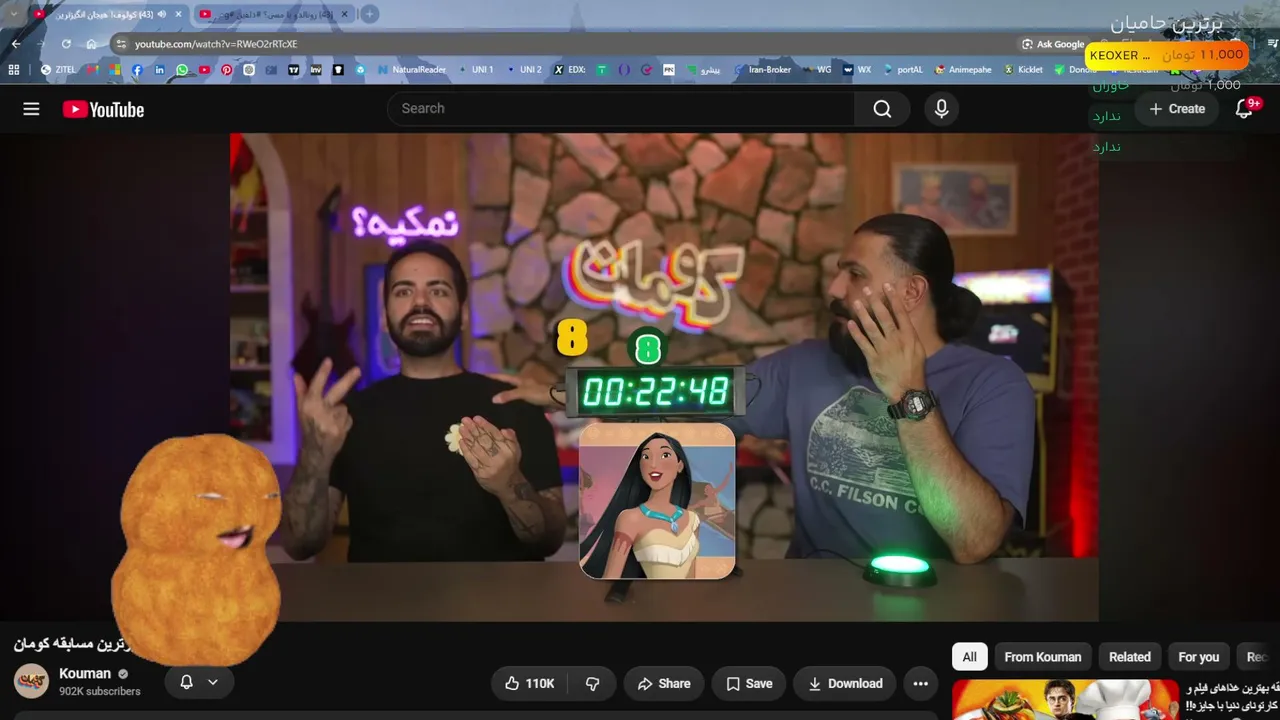Start voice search with the microphone

(x=941, y=109)
